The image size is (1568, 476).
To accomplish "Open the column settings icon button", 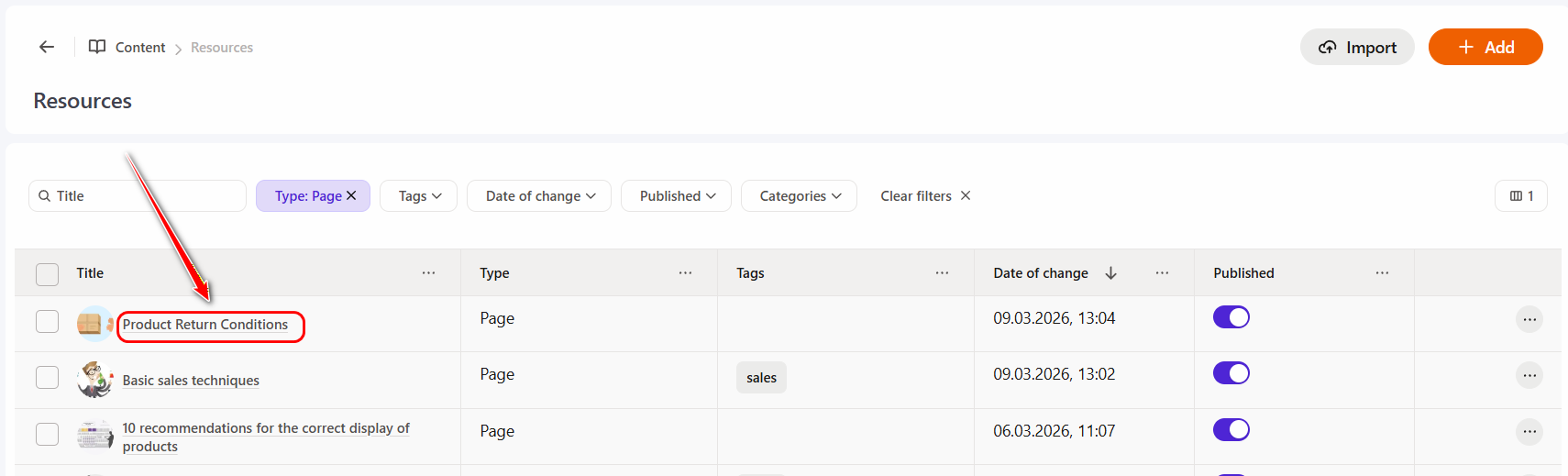I will point(1520,195).
